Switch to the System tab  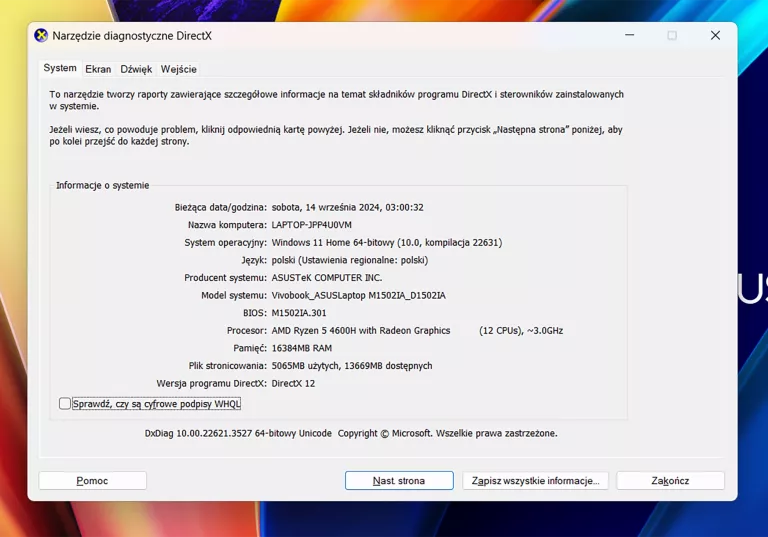(60, 68)
